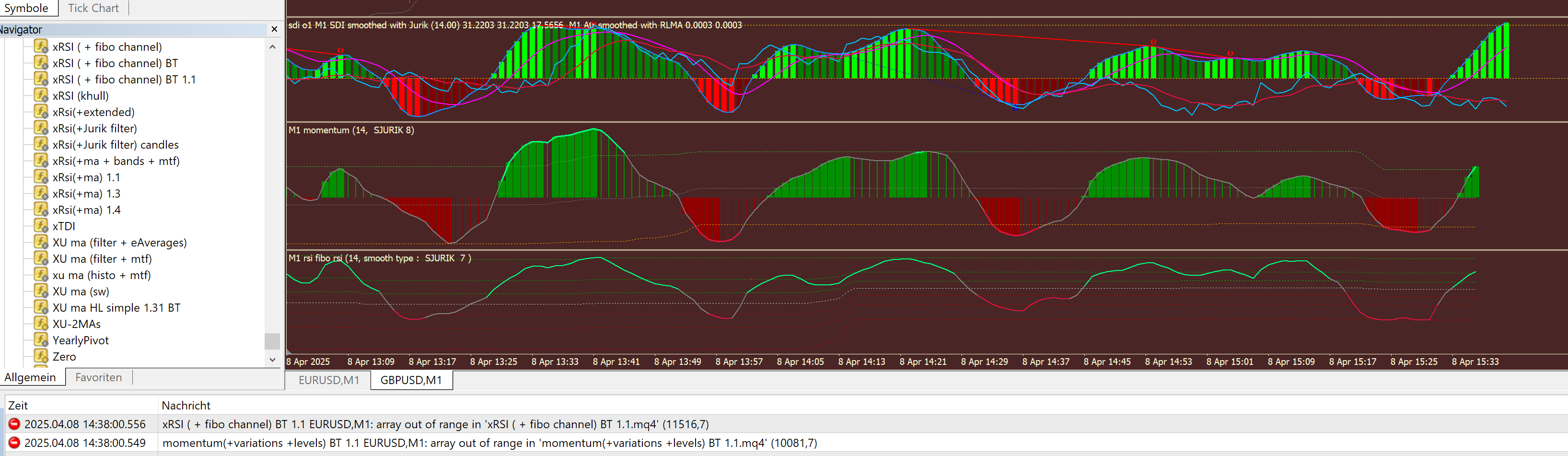Click the xRSI (khull) indicator icon
The image size is (1568, 456).
tap(41, 95)
